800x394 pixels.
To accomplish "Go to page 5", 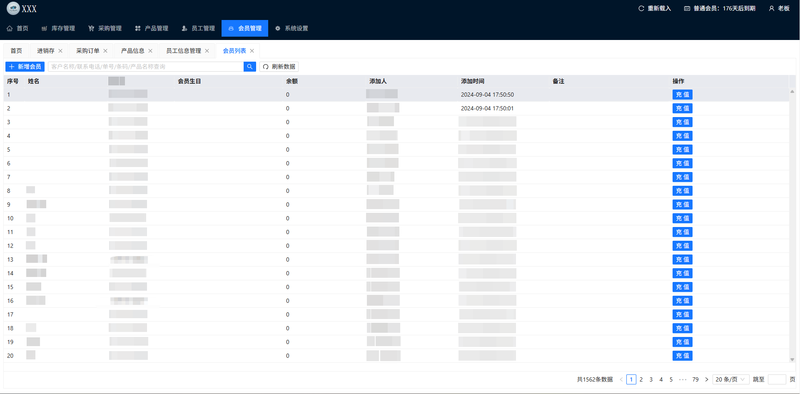I will pos(671,379).
